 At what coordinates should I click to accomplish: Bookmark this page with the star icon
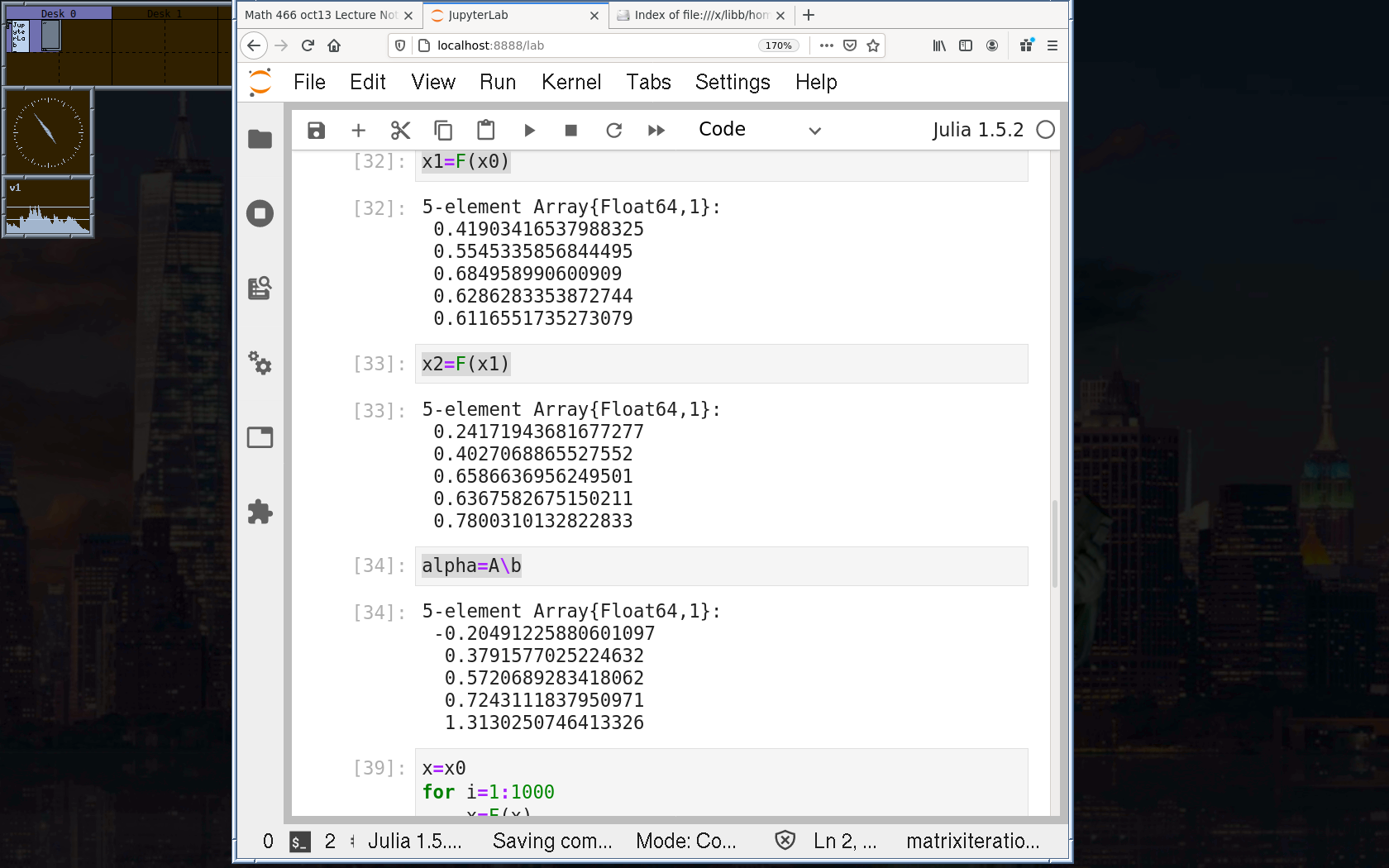pos(873,45)
